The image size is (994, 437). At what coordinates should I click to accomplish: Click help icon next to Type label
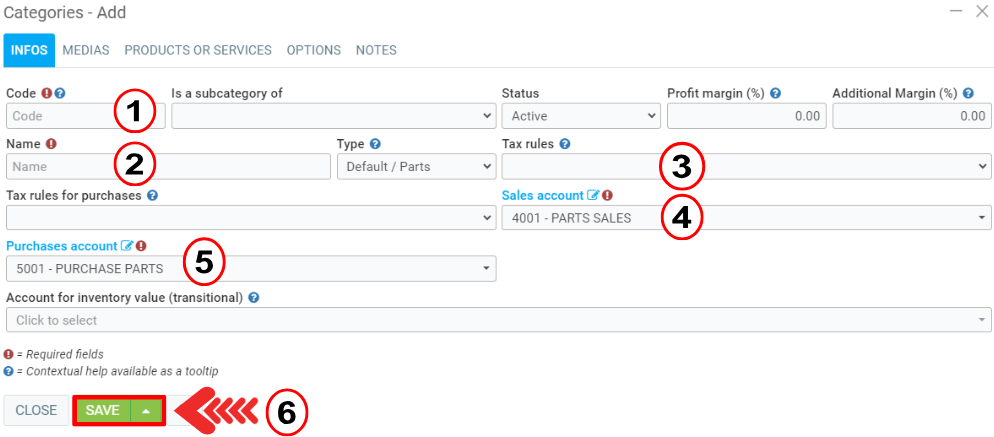click(375, 144)
